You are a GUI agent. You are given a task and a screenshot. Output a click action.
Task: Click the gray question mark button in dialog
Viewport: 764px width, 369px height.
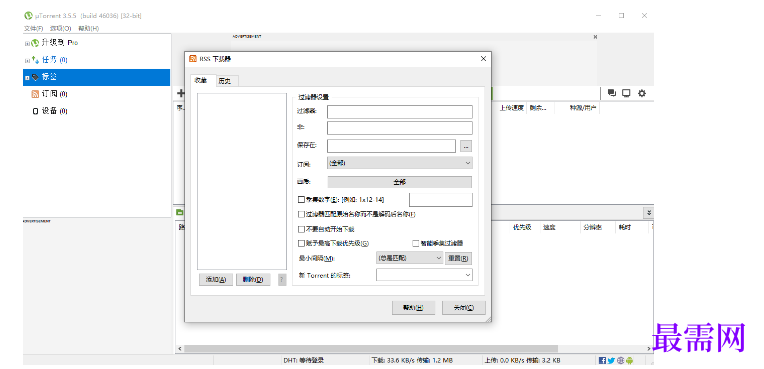[282, 280]
